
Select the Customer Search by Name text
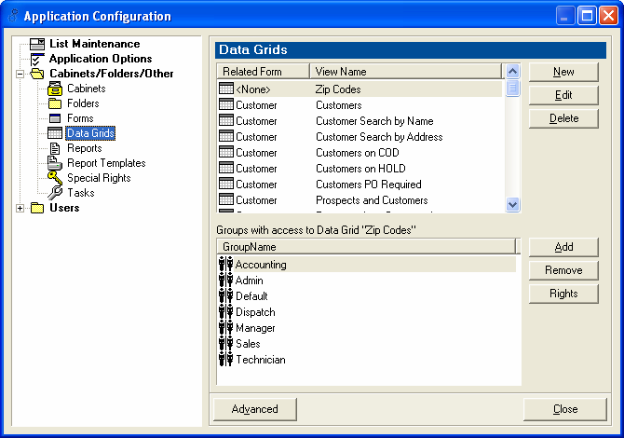point(374,121)
